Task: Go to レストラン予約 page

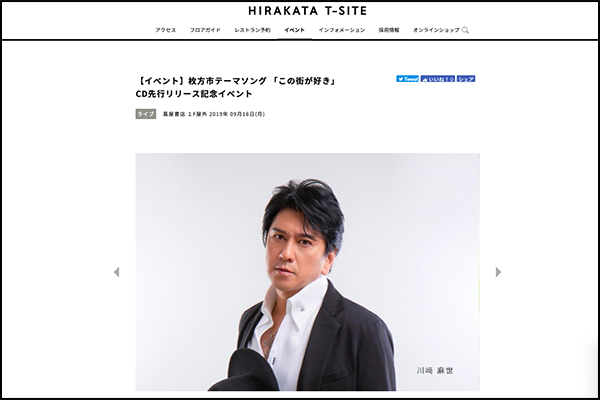Action: pos(253,30)
